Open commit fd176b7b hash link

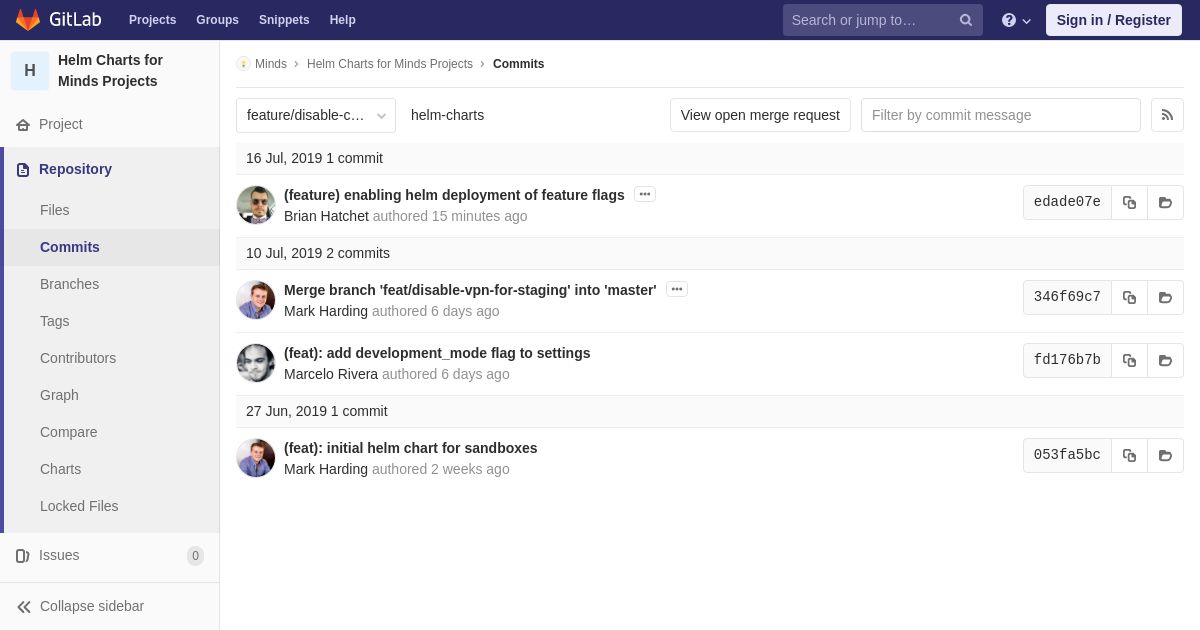click(1067, 360)
